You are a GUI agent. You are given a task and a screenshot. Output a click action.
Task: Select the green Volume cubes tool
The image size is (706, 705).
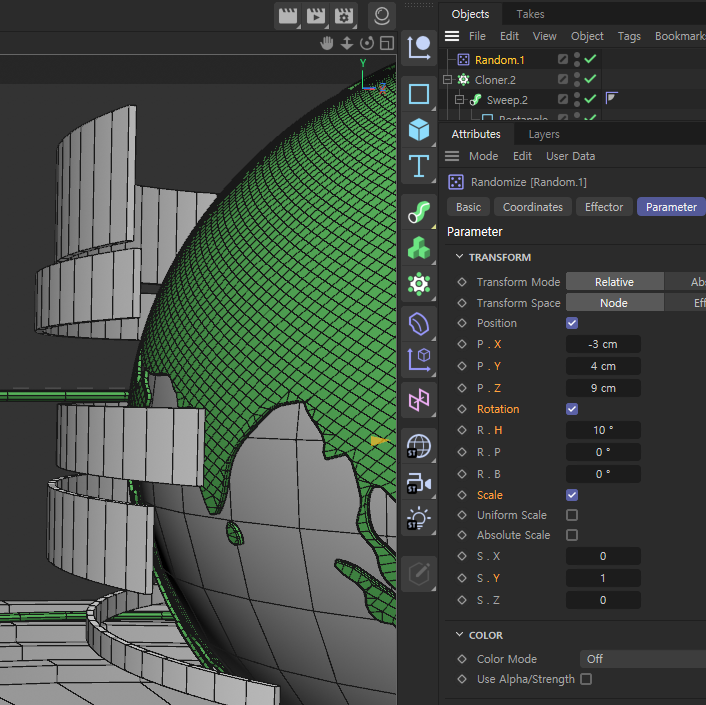(419, 248)
